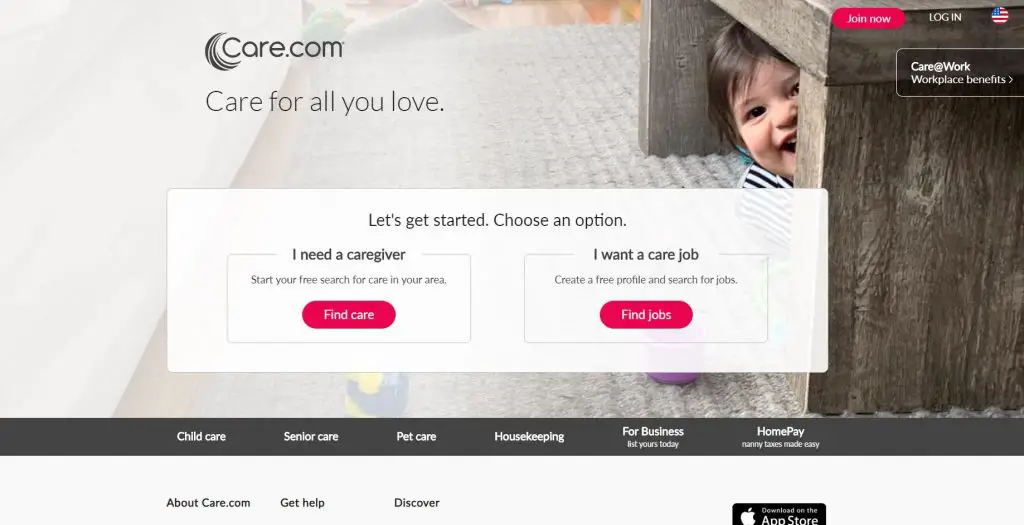The height and width of the screenshot is (525, 1024).
Task: Open the Housekeeping category
Action: coord(529,437)
